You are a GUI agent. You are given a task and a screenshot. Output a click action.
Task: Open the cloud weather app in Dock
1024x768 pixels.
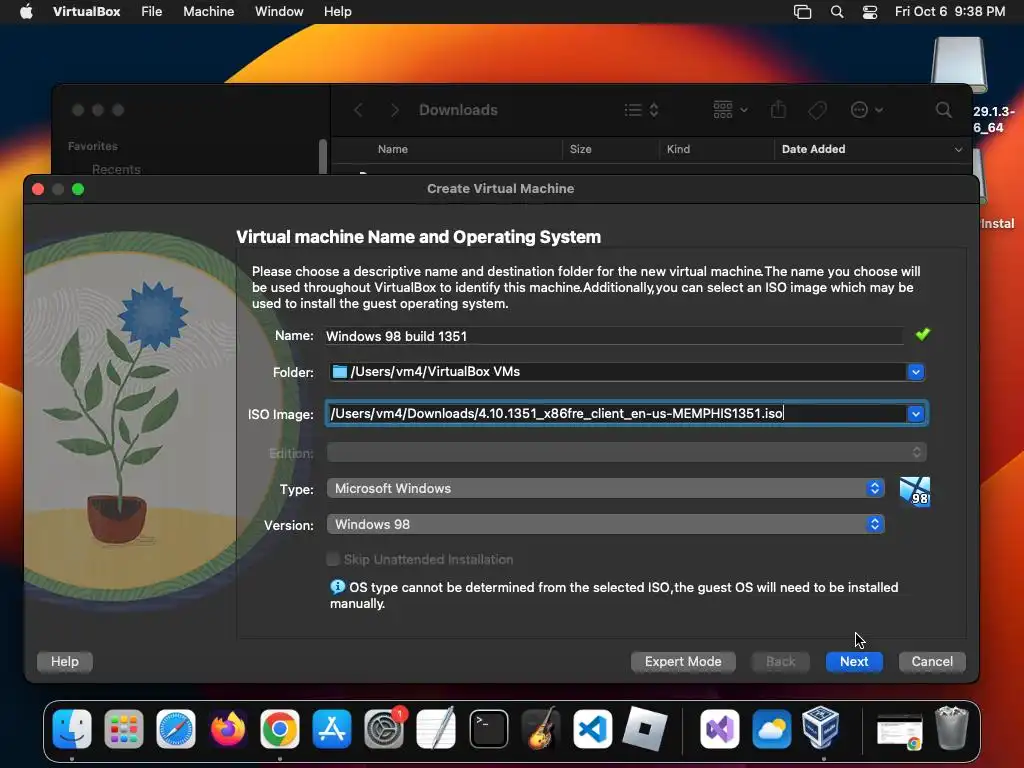coord(771,729)
